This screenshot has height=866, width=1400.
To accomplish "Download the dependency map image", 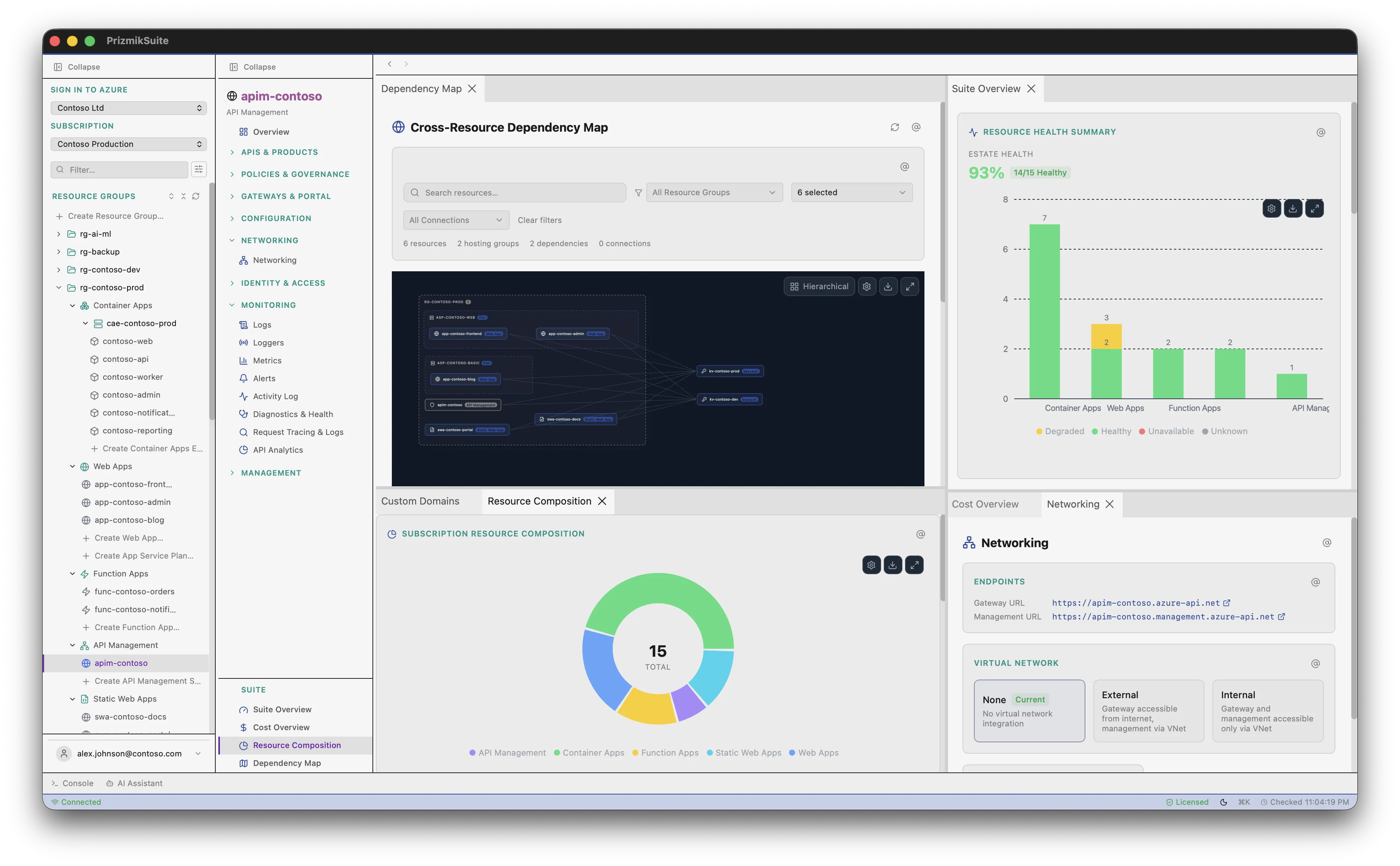I will [x=888, y=287].
